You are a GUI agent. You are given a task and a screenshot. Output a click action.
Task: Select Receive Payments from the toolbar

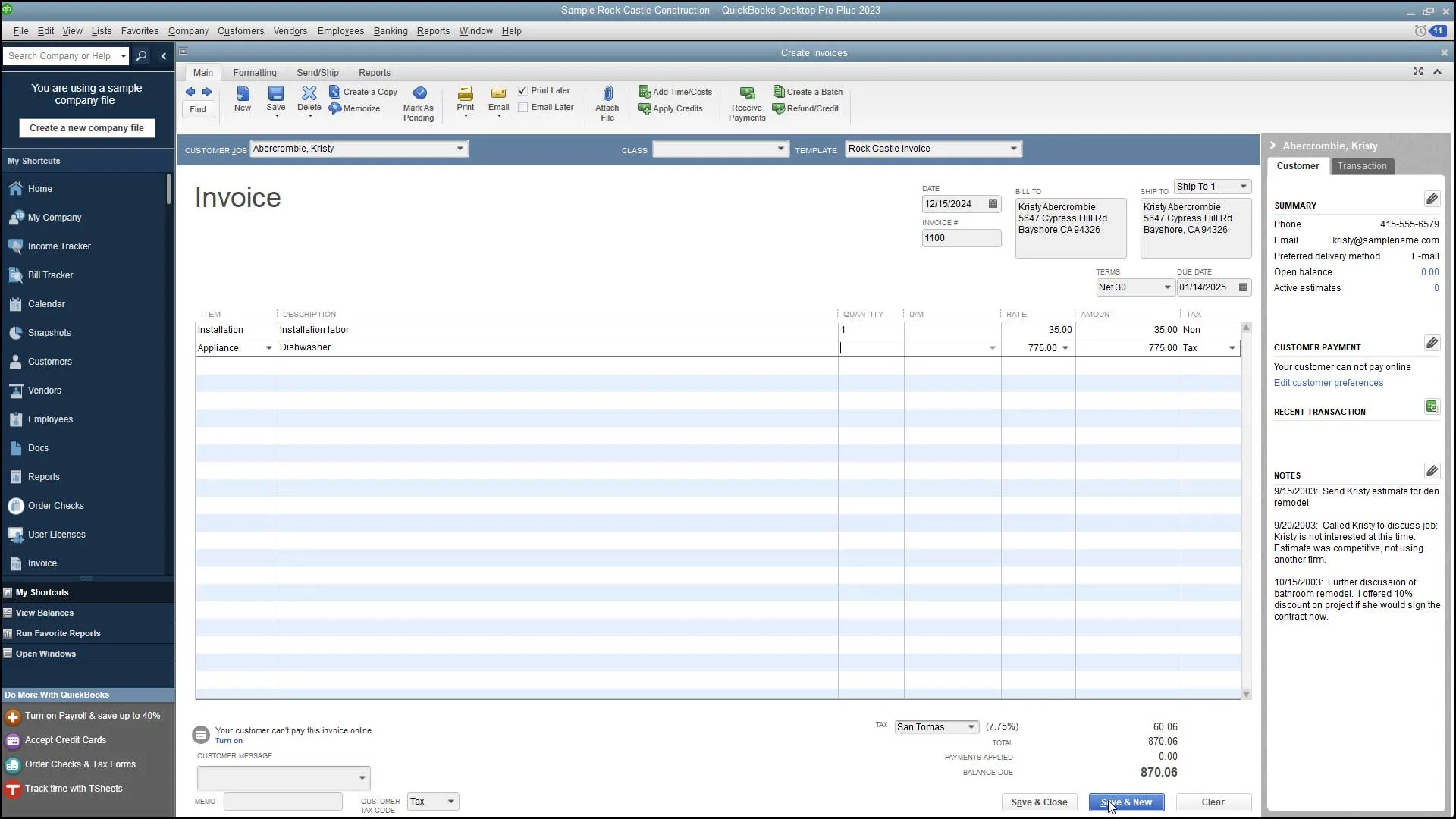point(746,102)
